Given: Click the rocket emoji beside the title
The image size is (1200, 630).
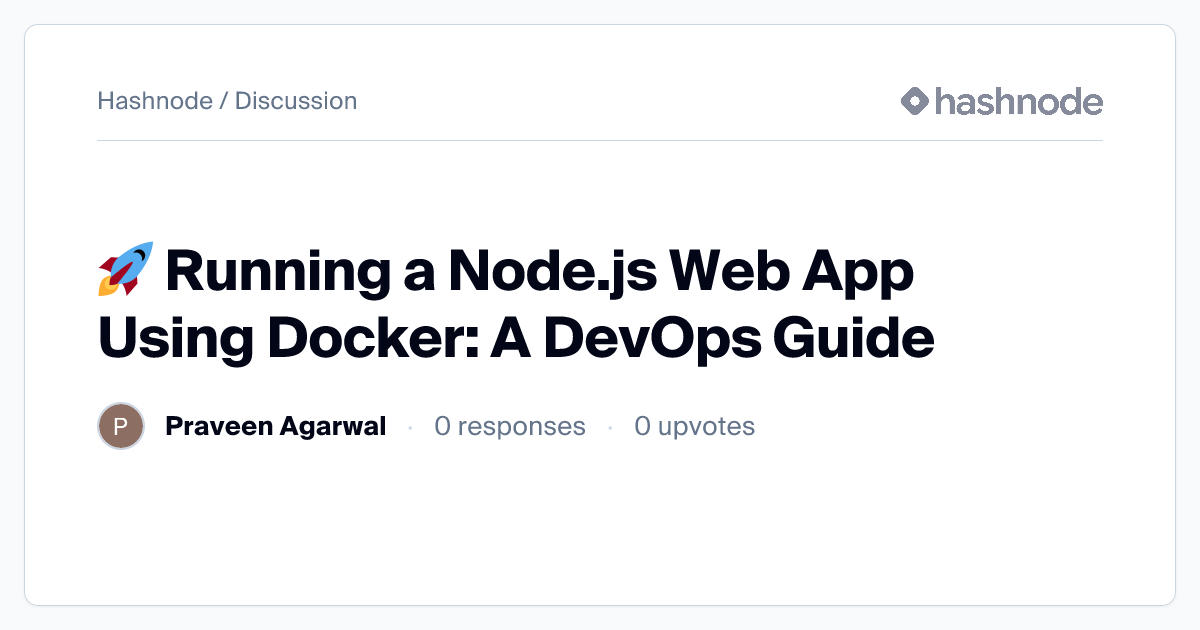Looking at the screenshot, I should [x=125, y=269].
